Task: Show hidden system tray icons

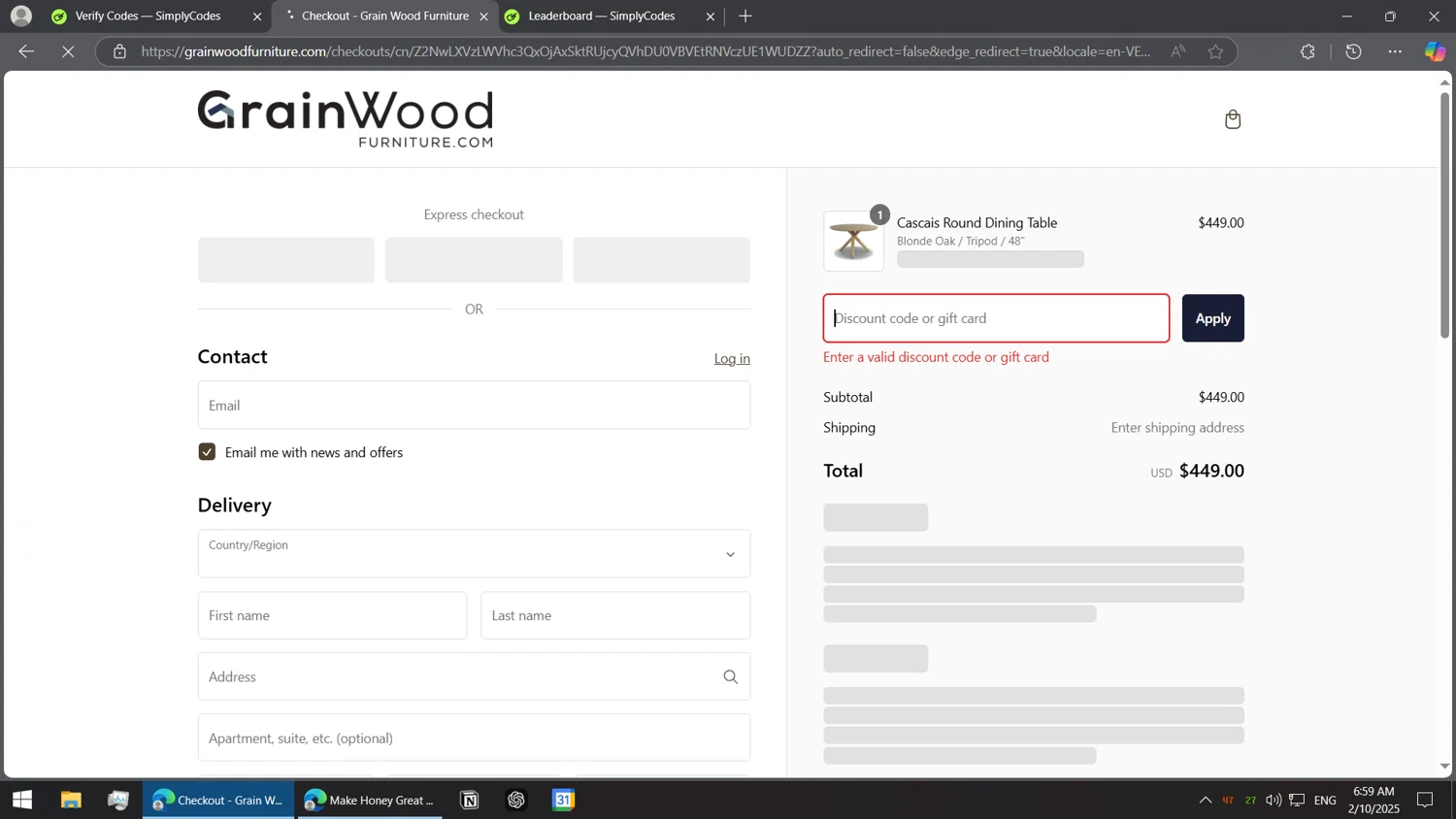Action: tap(1205, 800)
